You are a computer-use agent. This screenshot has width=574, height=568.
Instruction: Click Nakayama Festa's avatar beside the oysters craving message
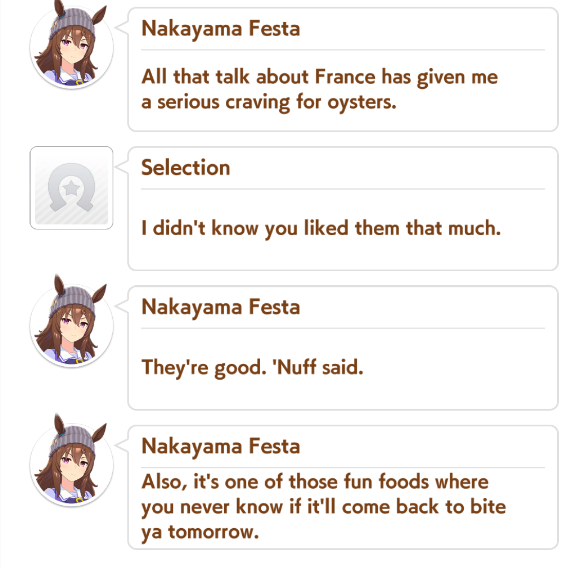pyautogui.click(x=71, y=46)
